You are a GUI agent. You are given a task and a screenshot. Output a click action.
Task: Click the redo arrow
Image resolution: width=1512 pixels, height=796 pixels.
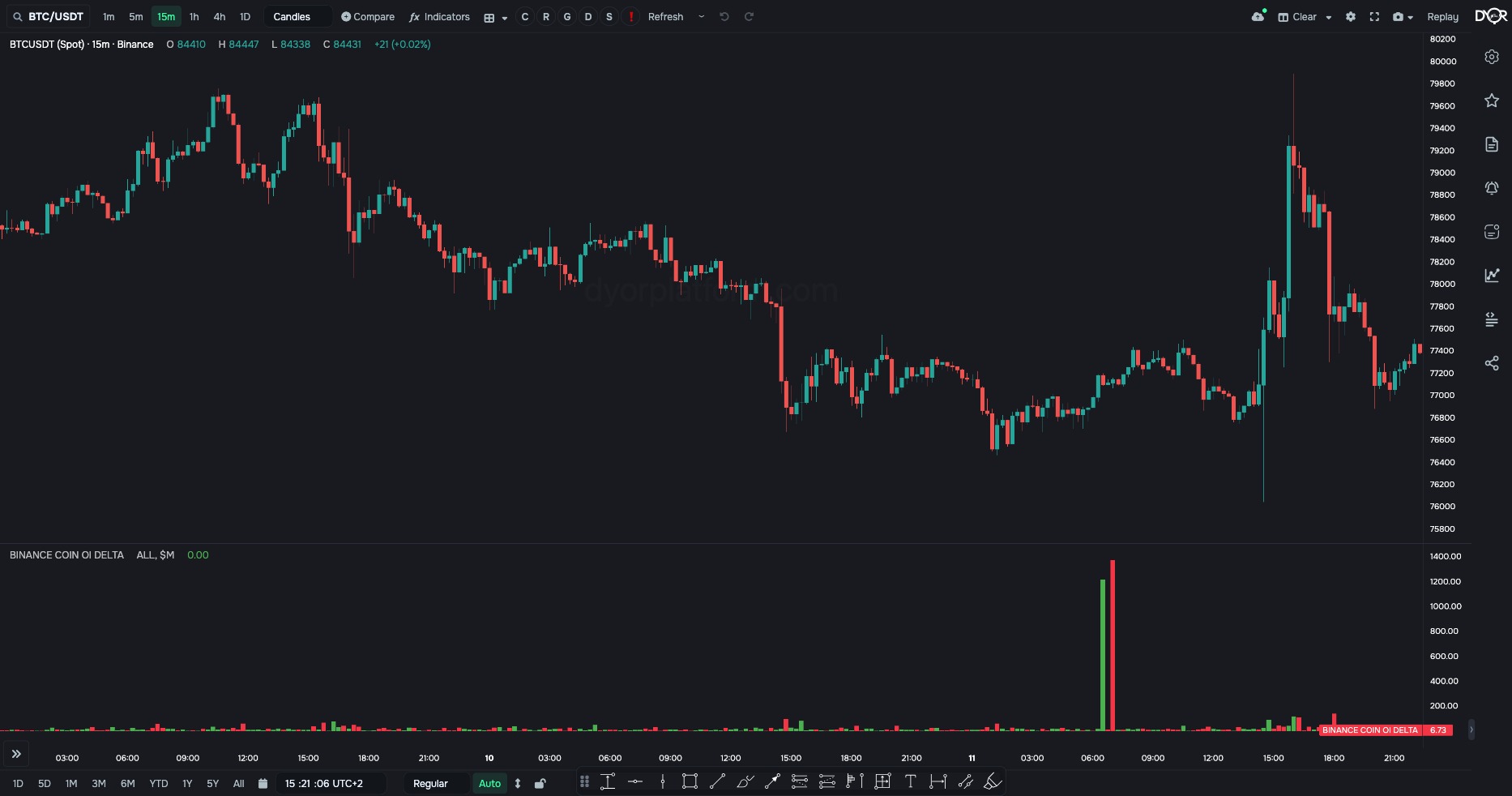point(750,16)
